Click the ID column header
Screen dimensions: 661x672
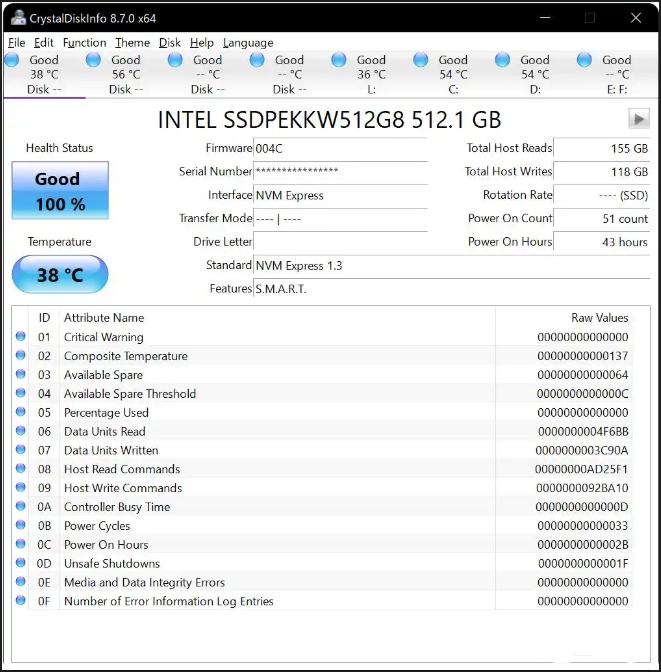pyautogui.click(x=44, y=318)
